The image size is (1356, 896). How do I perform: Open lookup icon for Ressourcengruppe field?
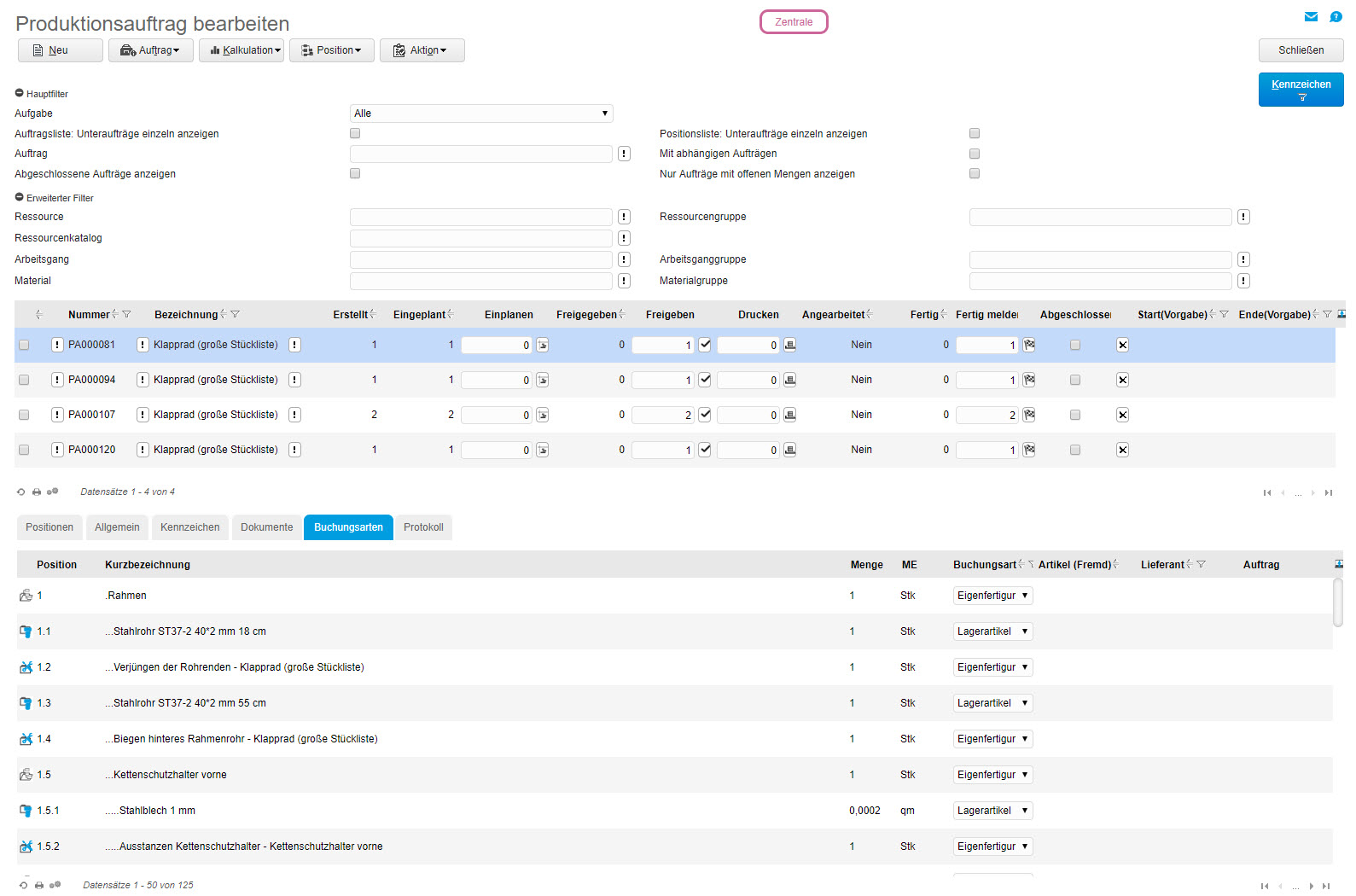[x=1244, y=217]
